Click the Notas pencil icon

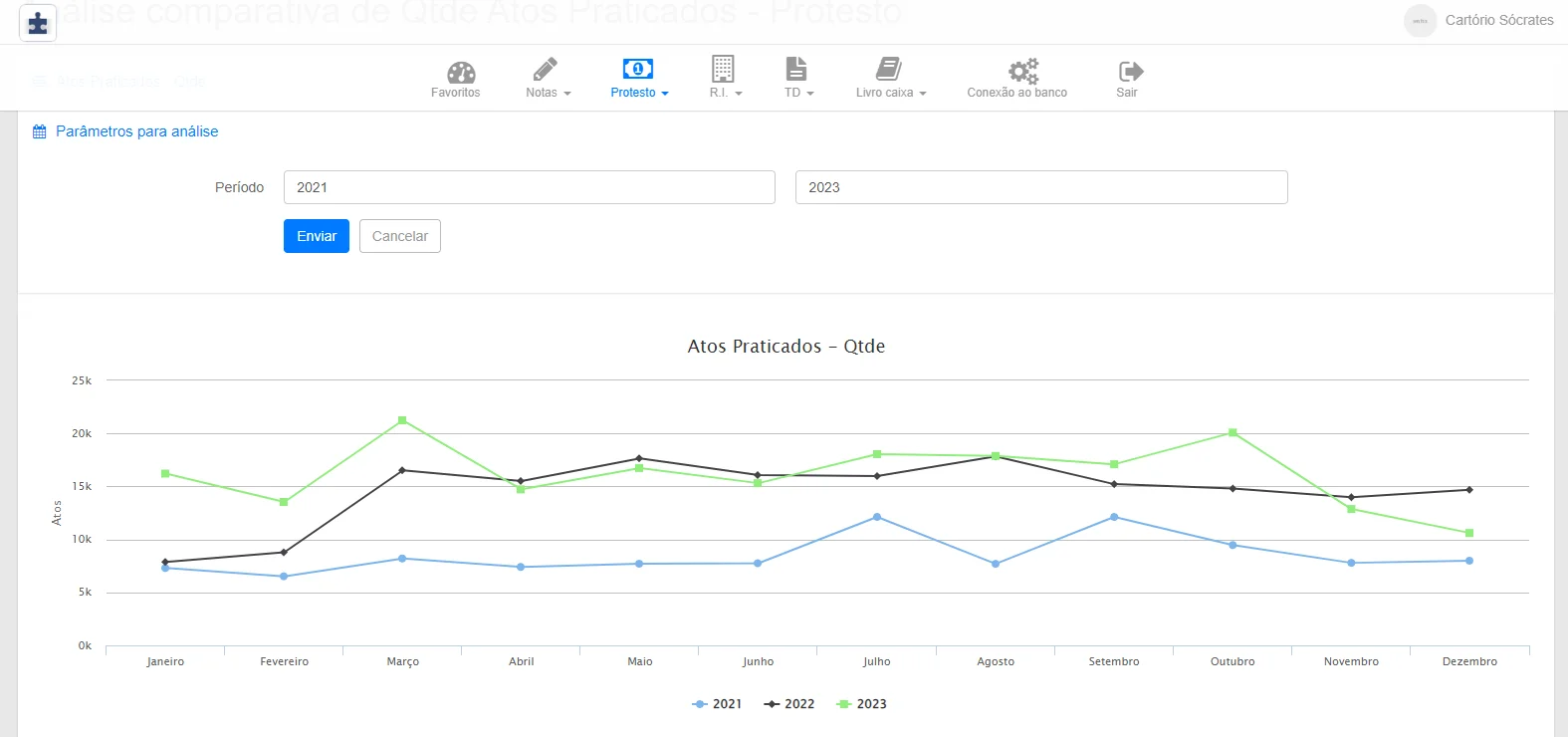tap(546, 70)
